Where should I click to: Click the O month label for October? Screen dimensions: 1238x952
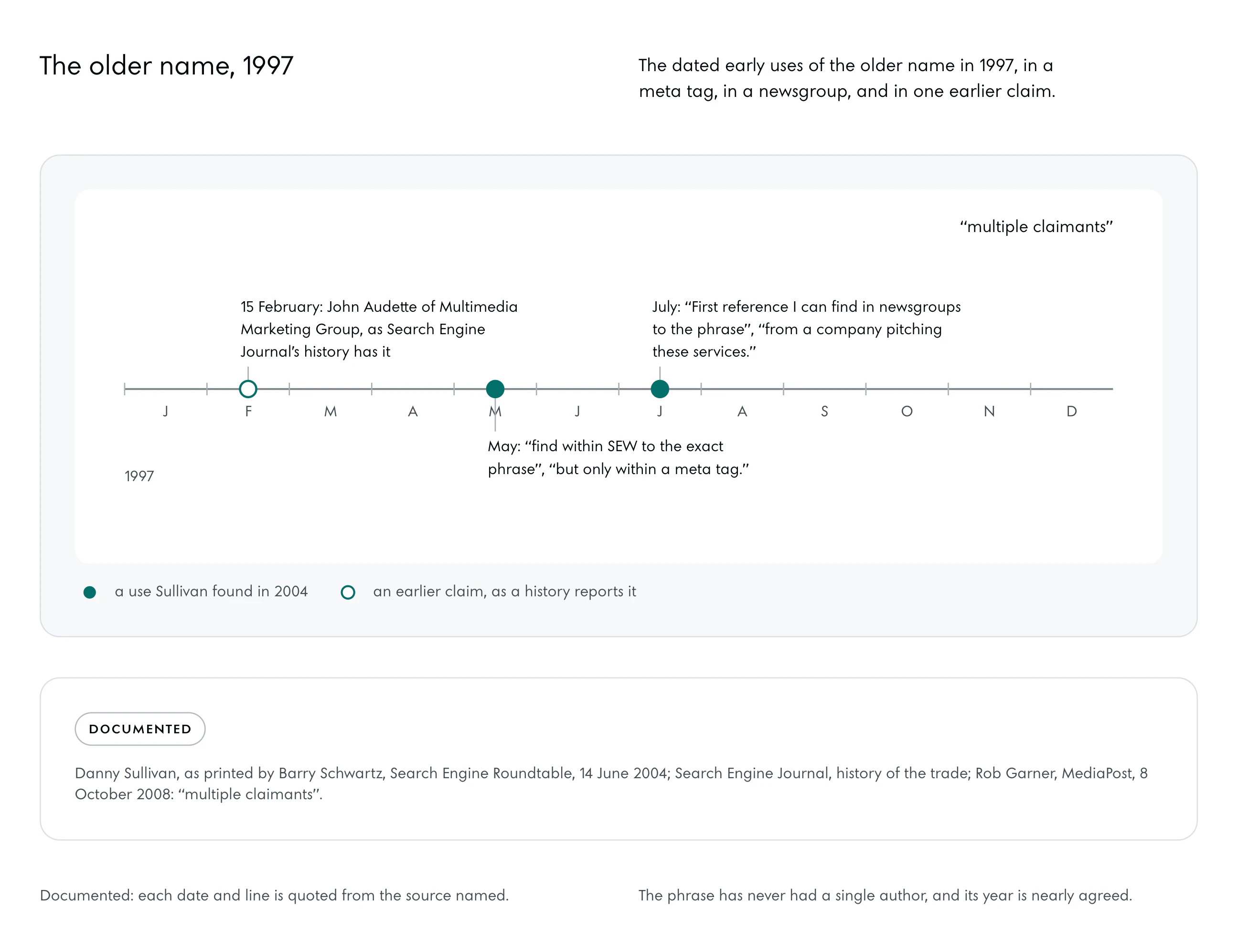click(907, 412)
